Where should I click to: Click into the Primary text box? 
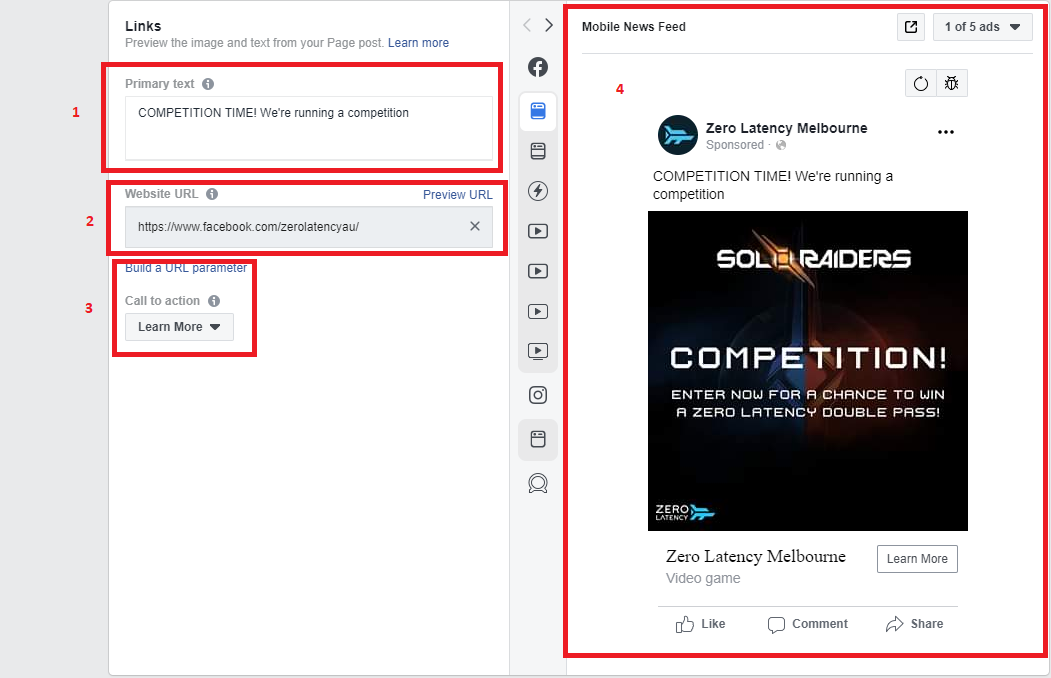308,128
